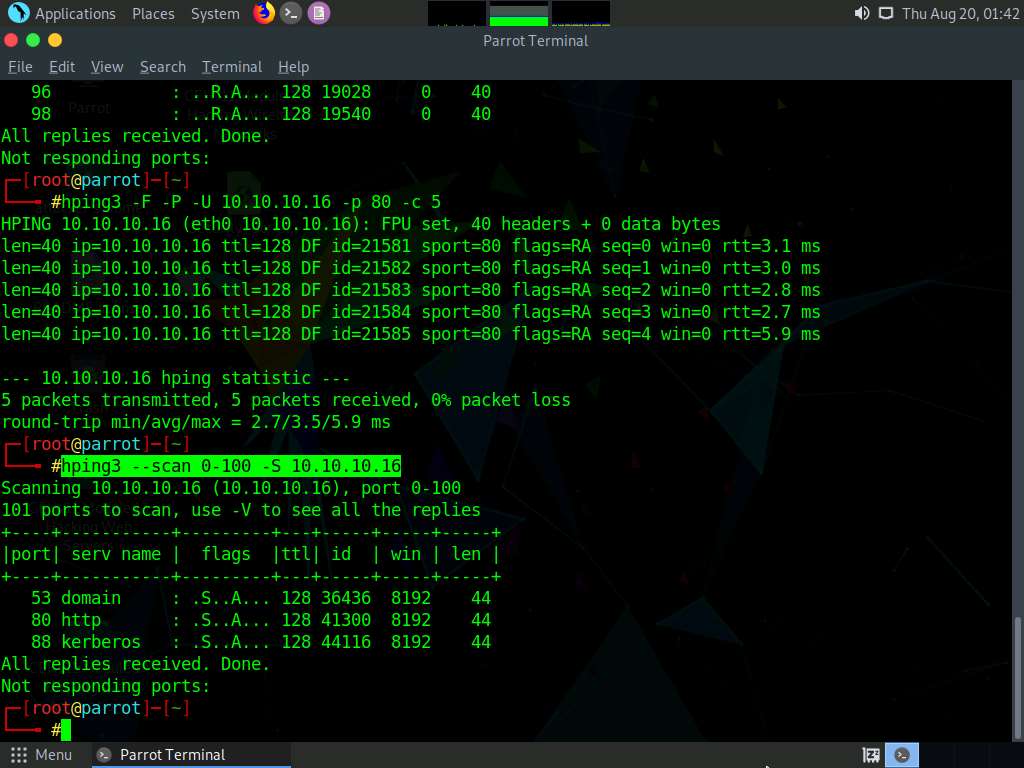The height and width of the screenshot is (768, 1024).
Task: Click the workspace switcher icon in bottom panel
Action: pos(871,756)
